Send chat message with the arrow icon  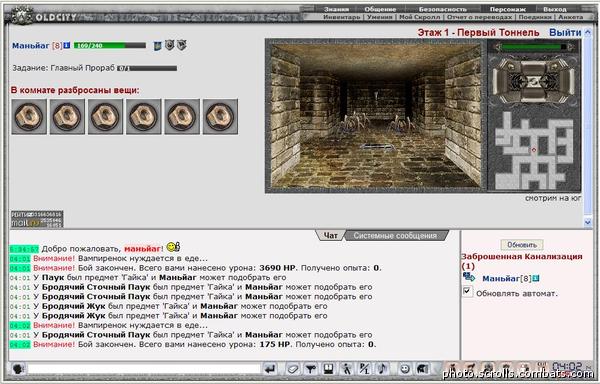point(271,369)
